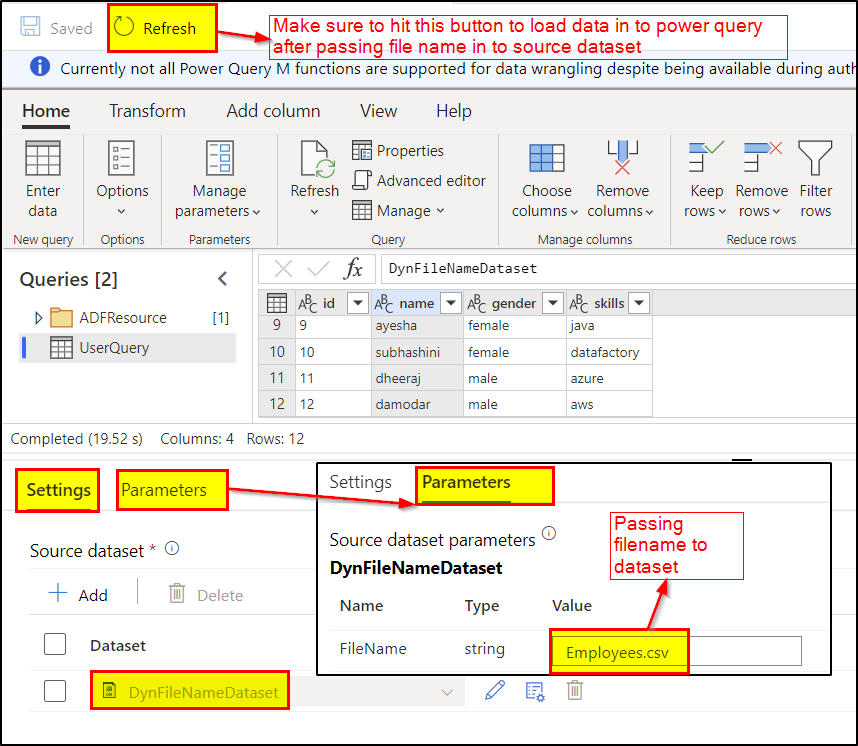Image resolution: width=858 pixels, height=746 pixels.
Task: Click the datafactory skills cell
Action: pyautogui.click(x=609, y=352)
